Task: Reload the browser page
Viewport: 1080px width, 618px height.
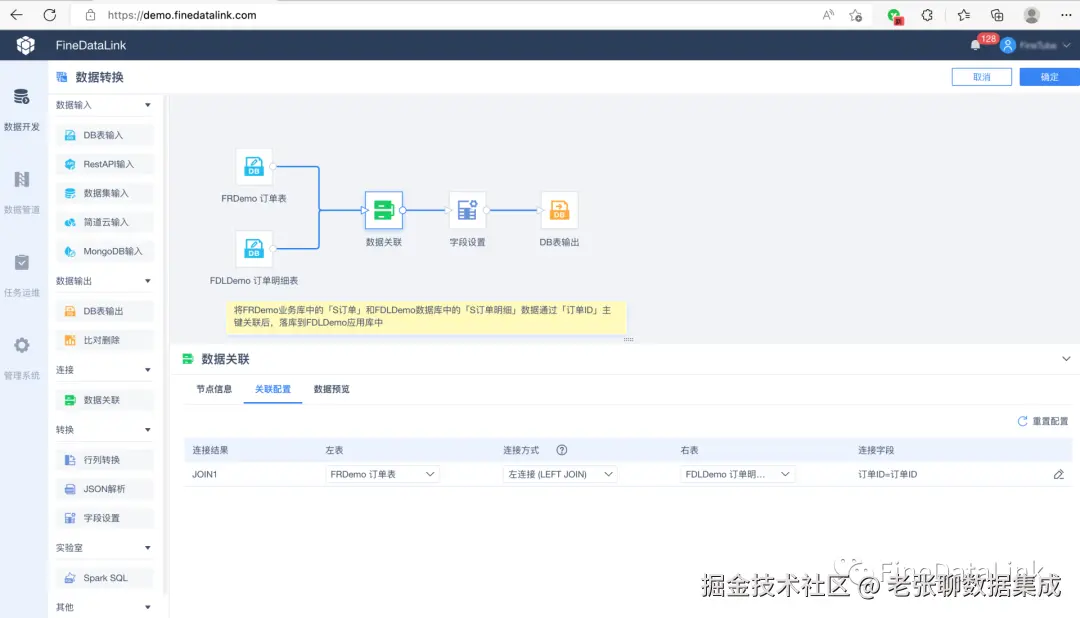Action: click(x=50, y=14)
